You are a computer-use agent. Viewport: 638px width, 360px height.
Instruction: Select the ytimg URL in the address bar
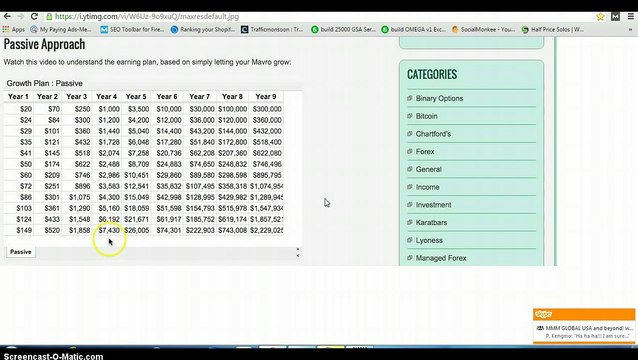(x=146, y=17)
